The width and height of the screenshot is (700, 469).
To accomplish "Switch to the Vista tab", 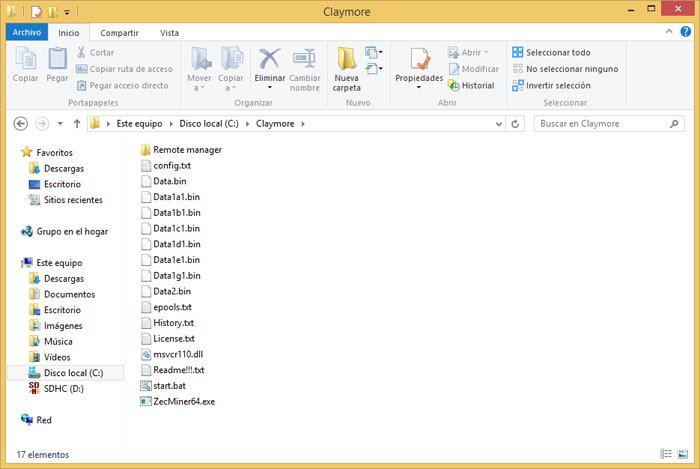I will (169, 33).
